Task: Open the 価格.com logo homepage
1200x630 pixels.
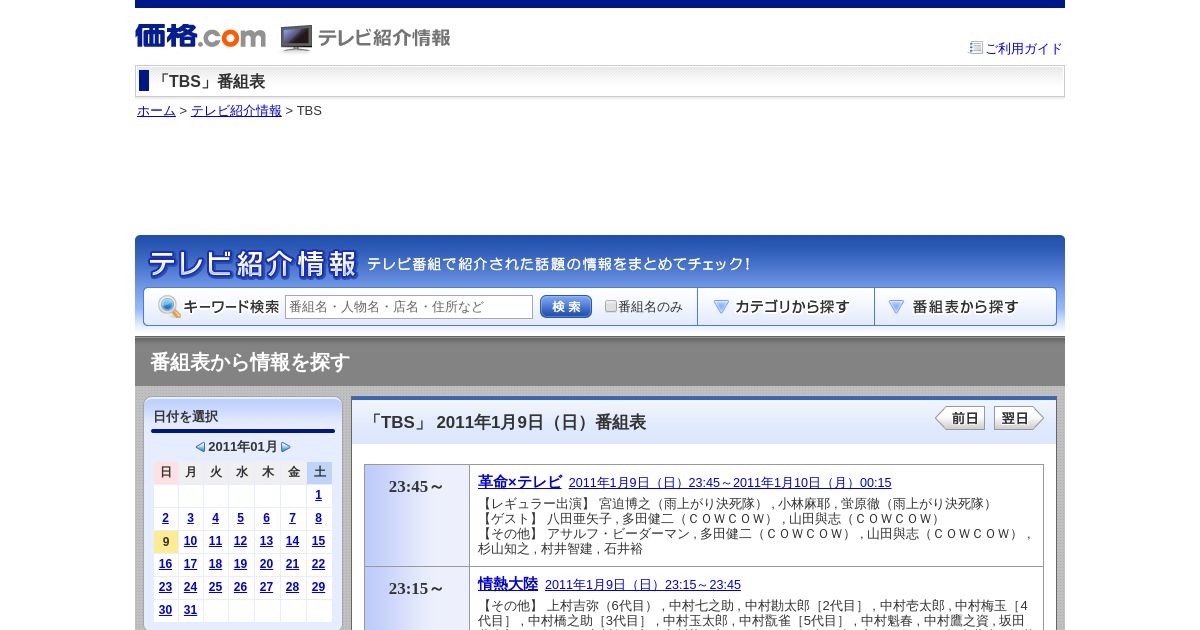Action: click(200, 37)
